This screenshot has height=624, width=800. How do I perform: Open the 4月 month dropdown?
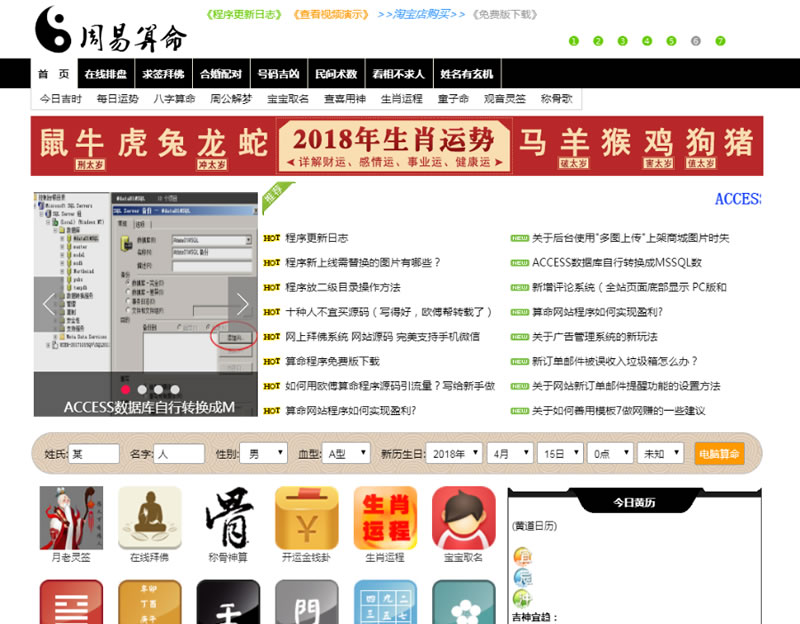coord(513,452)
